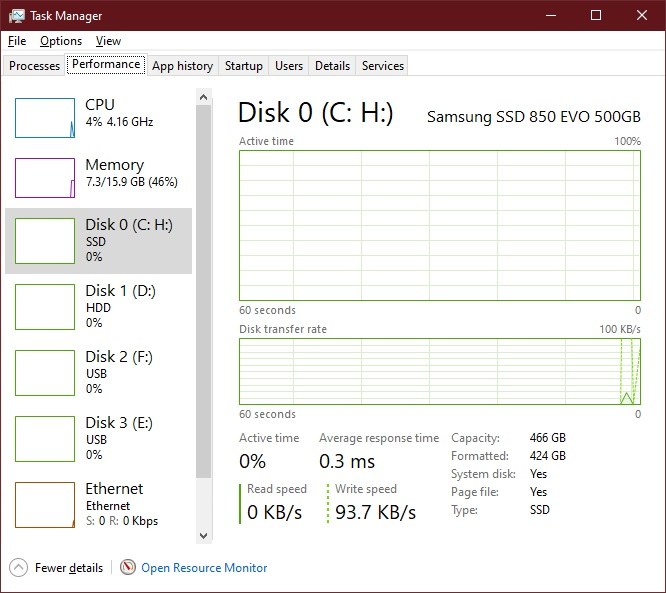Open the View menu
Screen dimensions: 666x593
(x=108, y=41)
